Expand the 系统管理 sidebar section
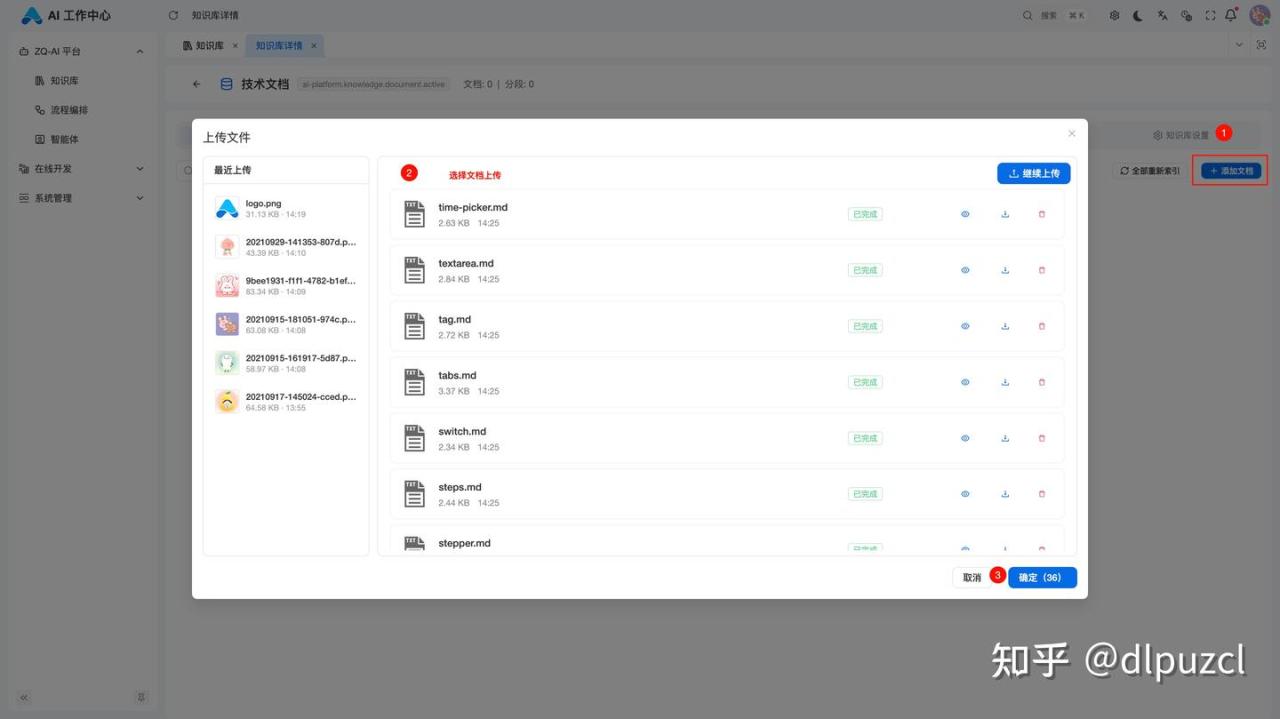The image size is (1280, 719). (139, 198)
